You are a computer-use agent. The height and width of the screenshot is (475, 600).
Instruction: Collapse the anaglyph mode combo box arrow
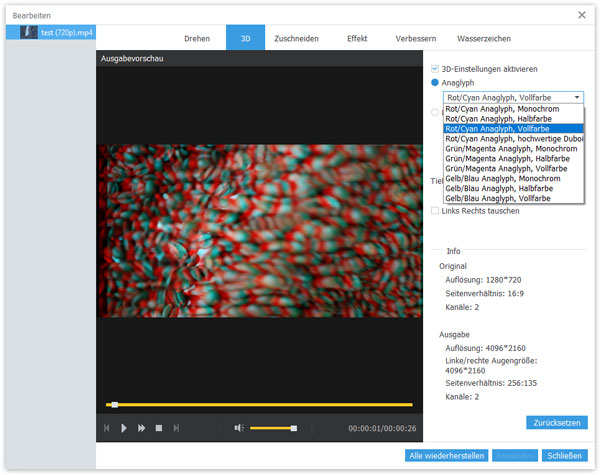577,97
